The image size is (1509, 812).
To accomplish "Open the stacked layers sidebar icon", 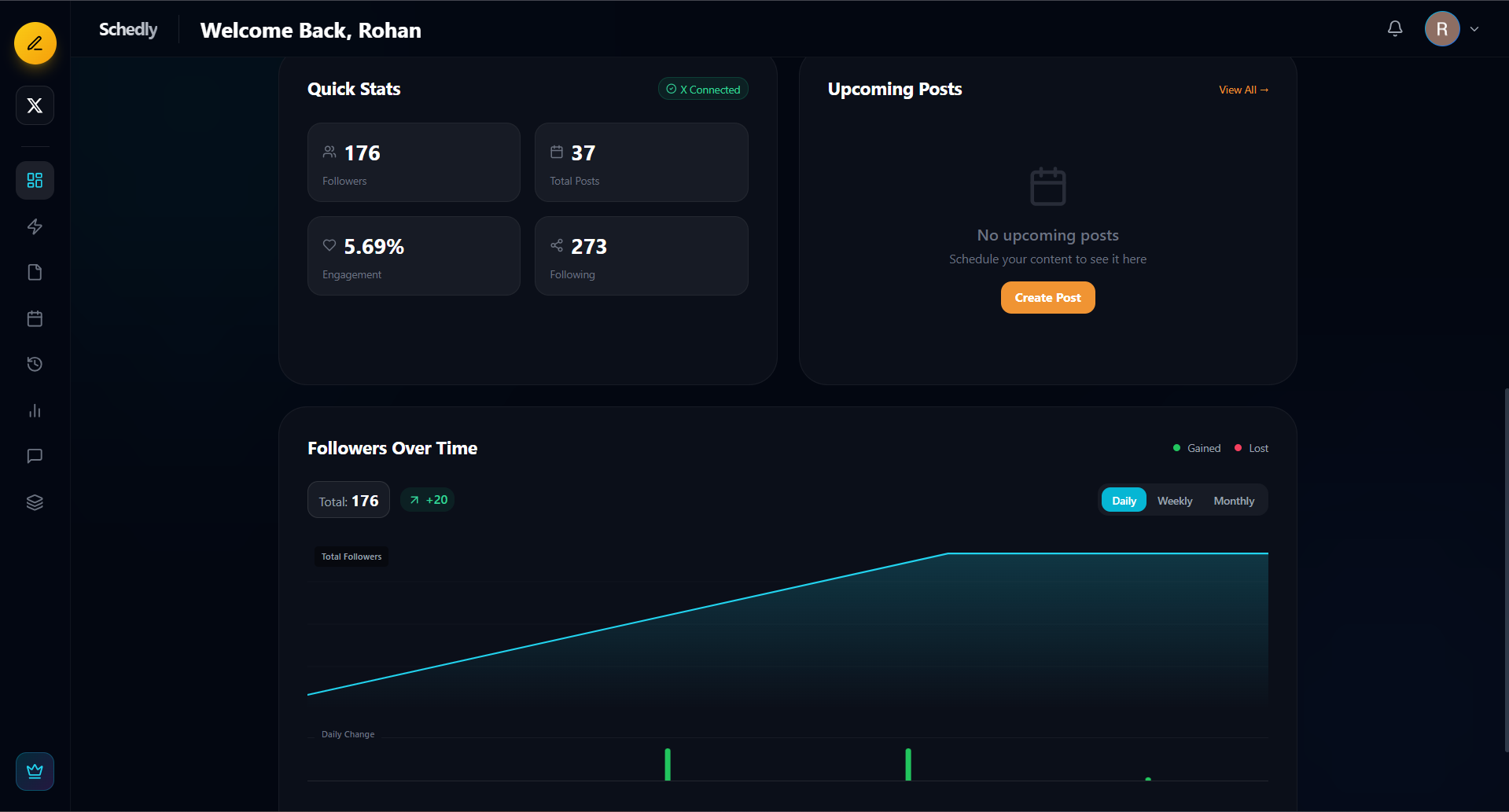I will (x=35, y=502).
